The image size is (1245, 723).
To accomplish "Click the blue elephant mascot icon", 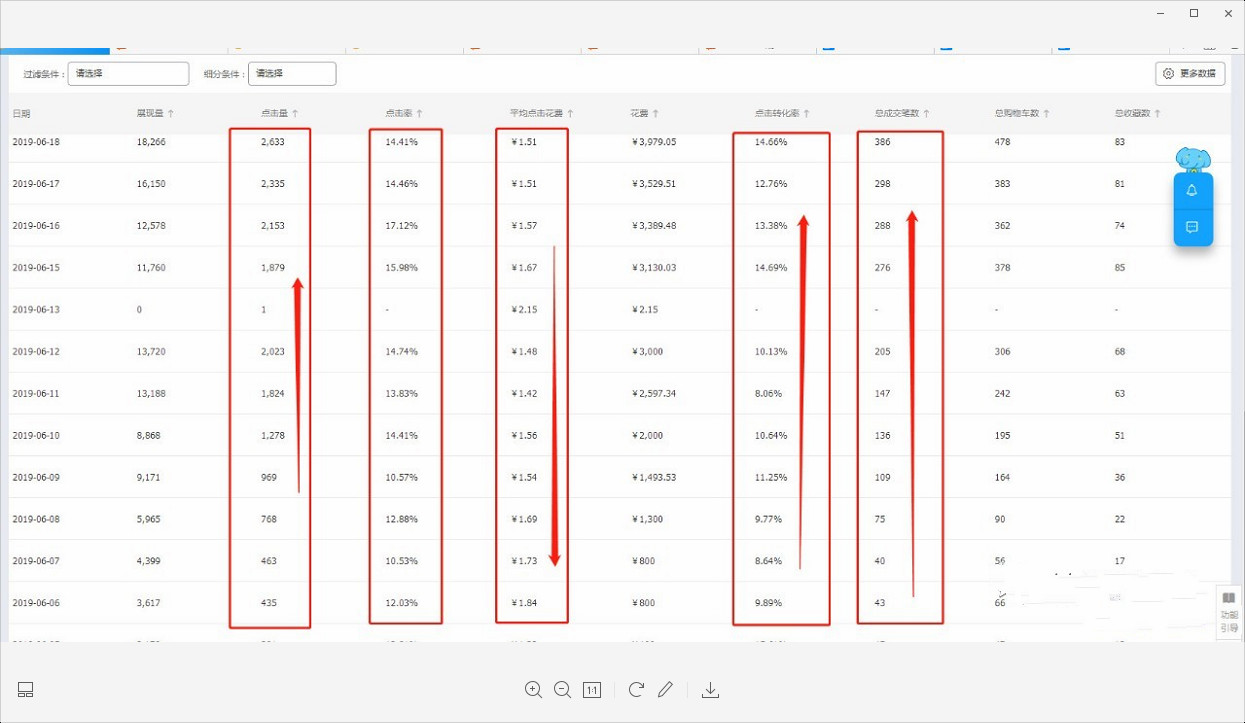I will click(1193, 160).
